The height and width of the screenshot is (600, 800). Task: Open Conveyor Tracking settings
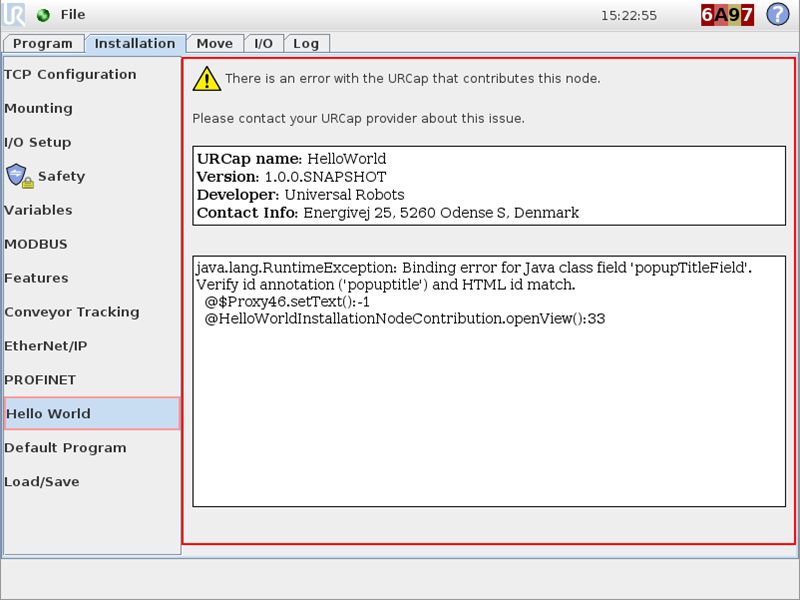tap(72, 312)
